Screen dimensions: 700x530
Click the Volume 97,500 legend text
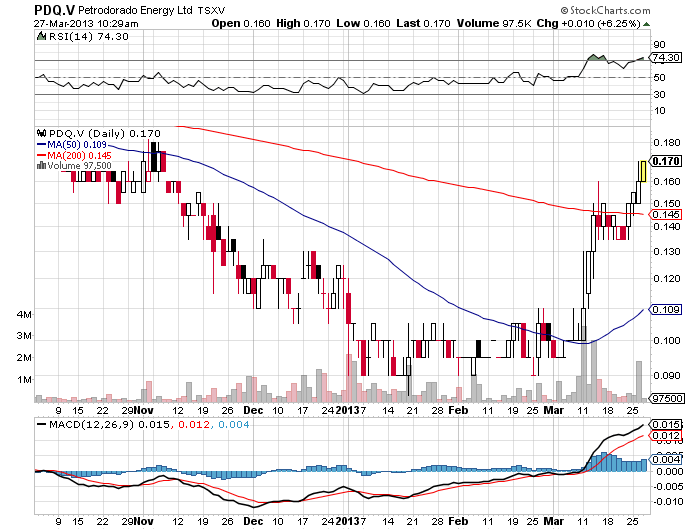[79, 166]
